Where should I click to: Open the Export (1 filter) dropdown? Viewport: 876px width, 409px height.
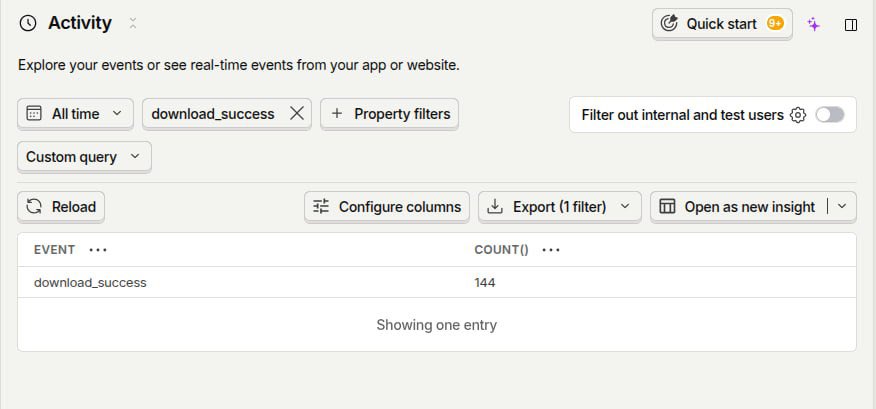click(x=560, y=207)
